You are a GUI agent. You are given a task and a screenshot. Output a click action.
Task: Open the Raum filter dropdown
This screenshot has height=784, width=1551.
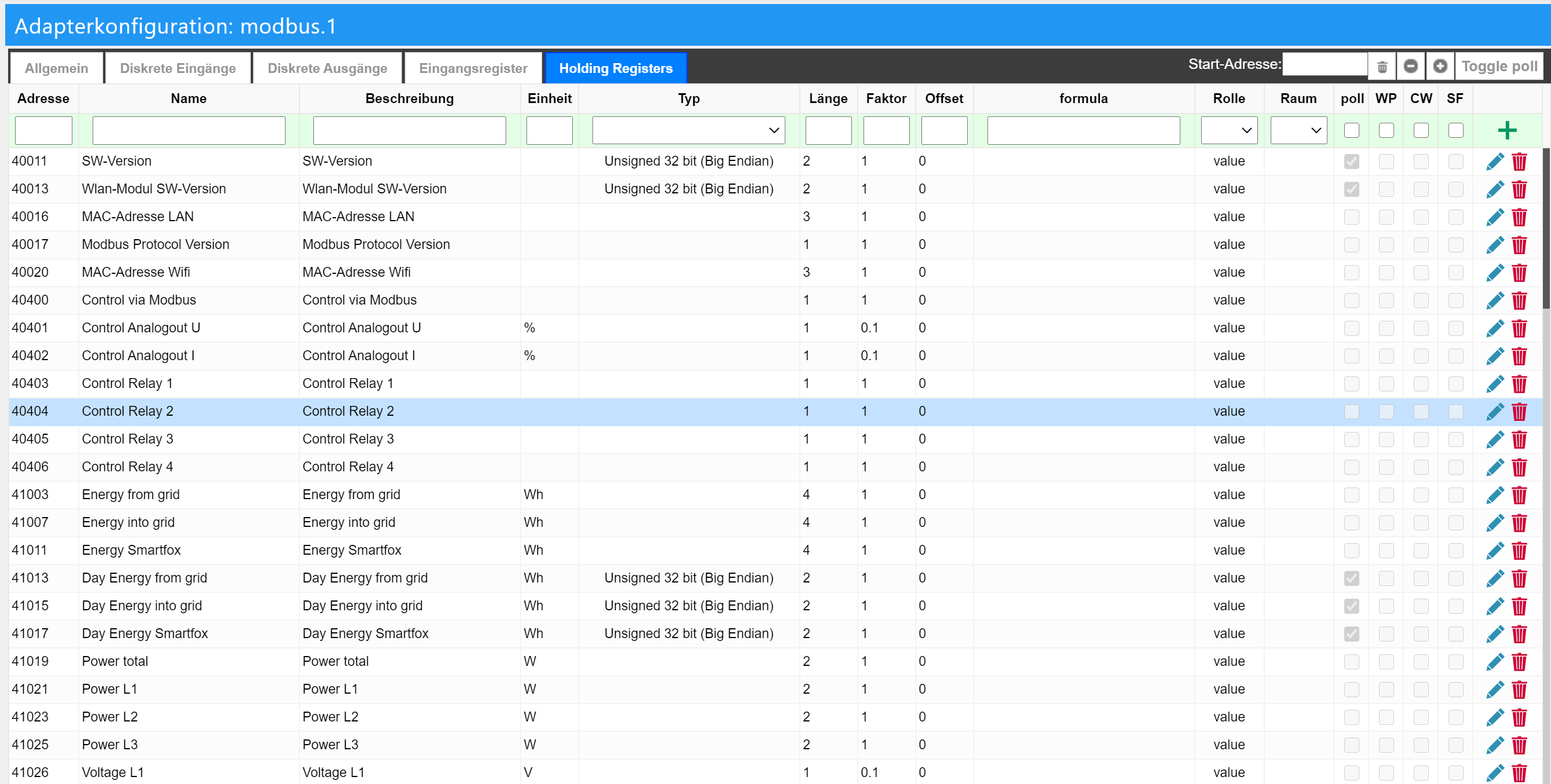point(1298,130)
